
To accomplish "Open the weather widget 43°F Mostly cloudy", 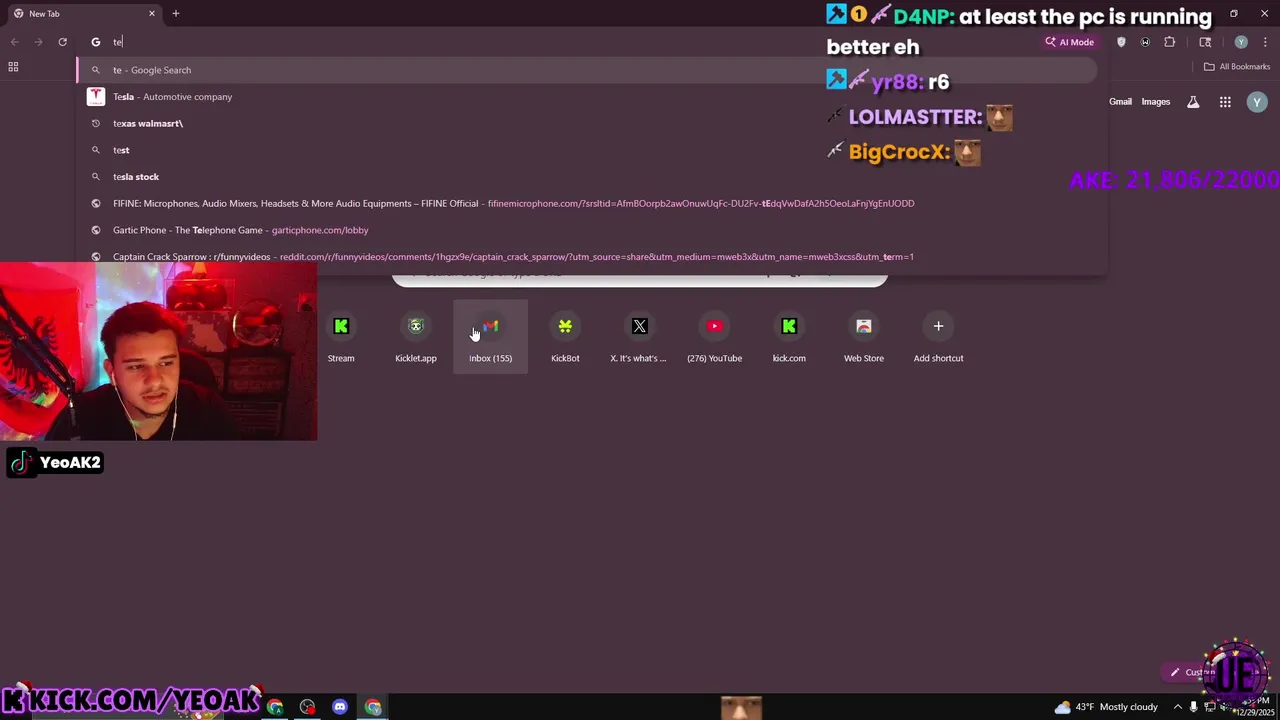I will click(1106, 707).
